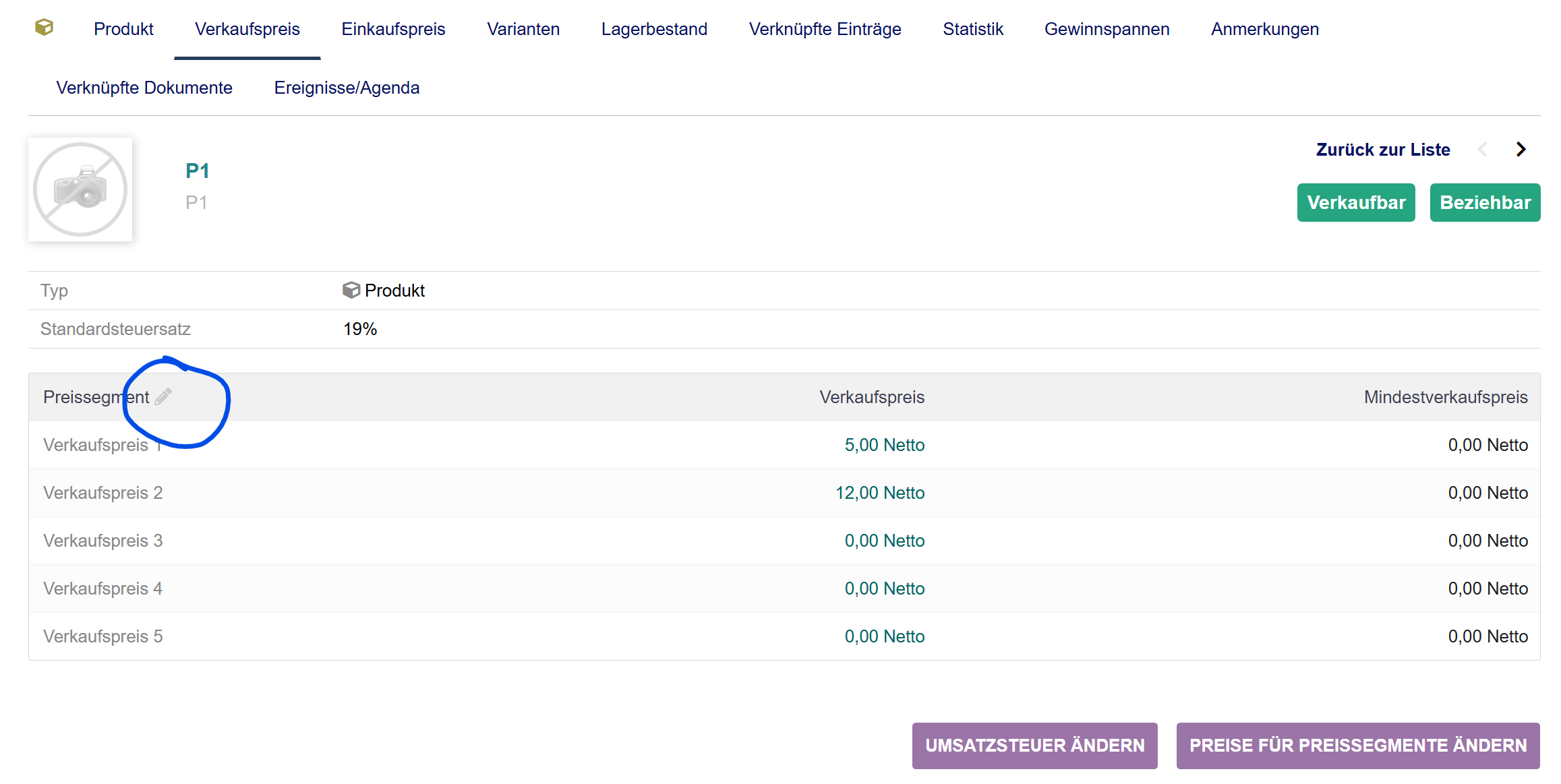
Task: Go to next product with right chevron
Action: [1521, 150]
